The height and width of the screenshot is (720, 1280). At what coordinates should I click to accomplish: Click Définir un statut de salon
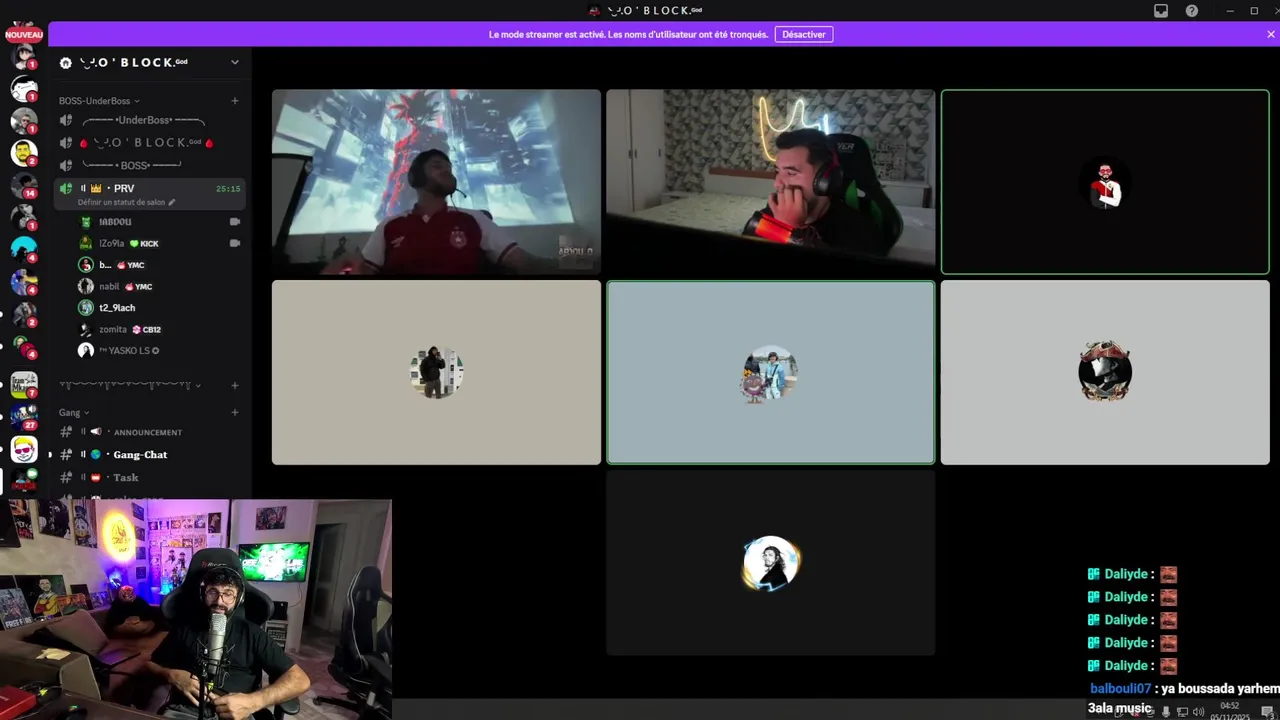121,202
